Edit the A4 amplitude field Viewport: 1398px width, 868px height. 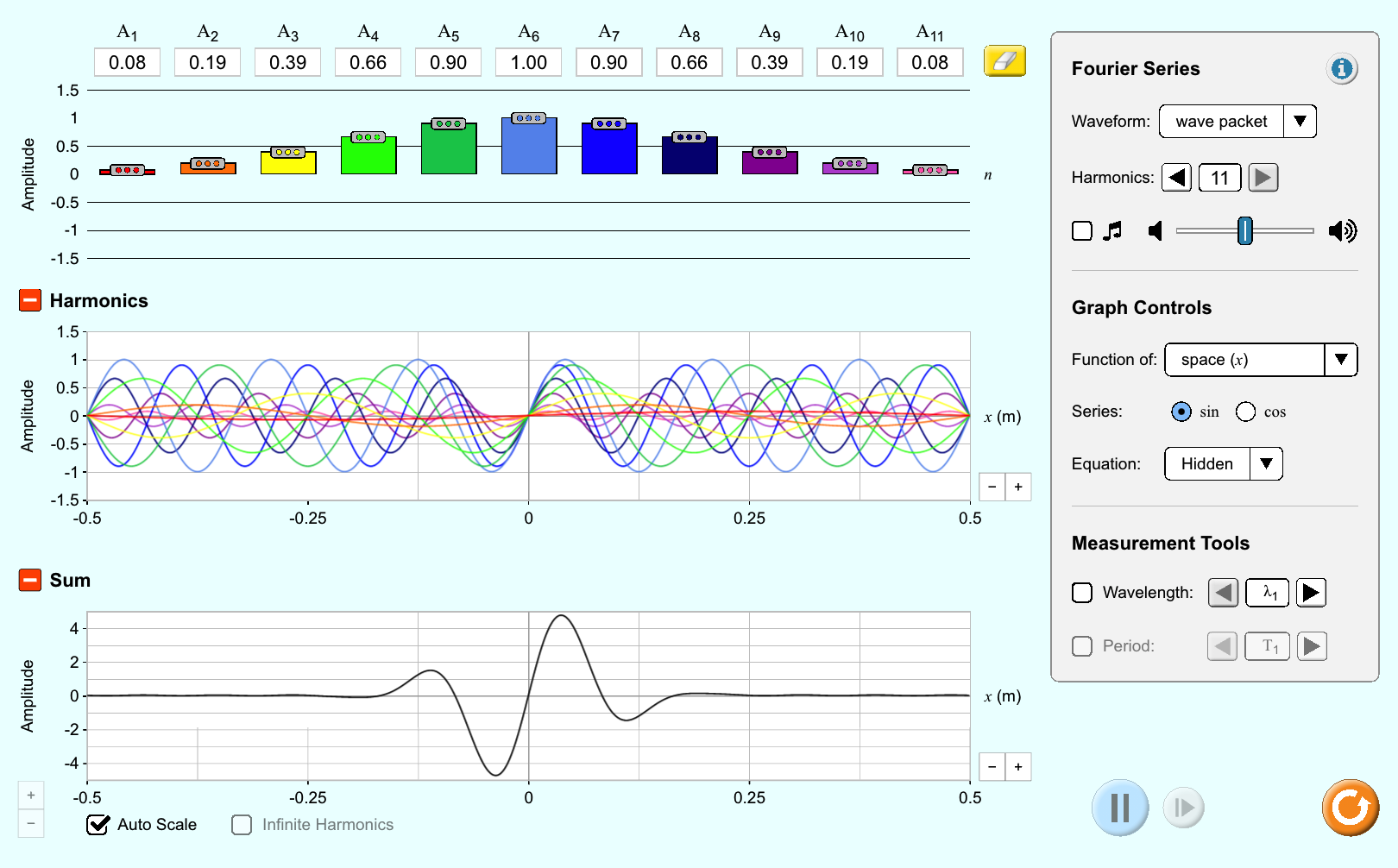[368, 63]
